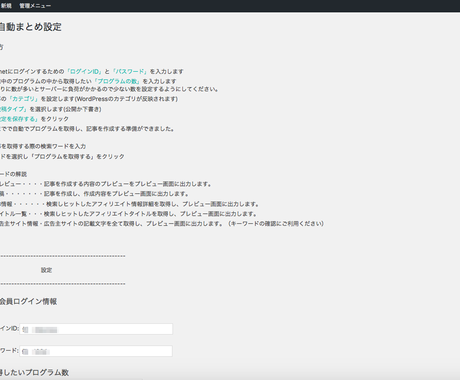The width and height of the screenshot is (460, 380).
Task: Click the line ending 記事を作成する準備ができました
Action: click(x=87, y=129)
